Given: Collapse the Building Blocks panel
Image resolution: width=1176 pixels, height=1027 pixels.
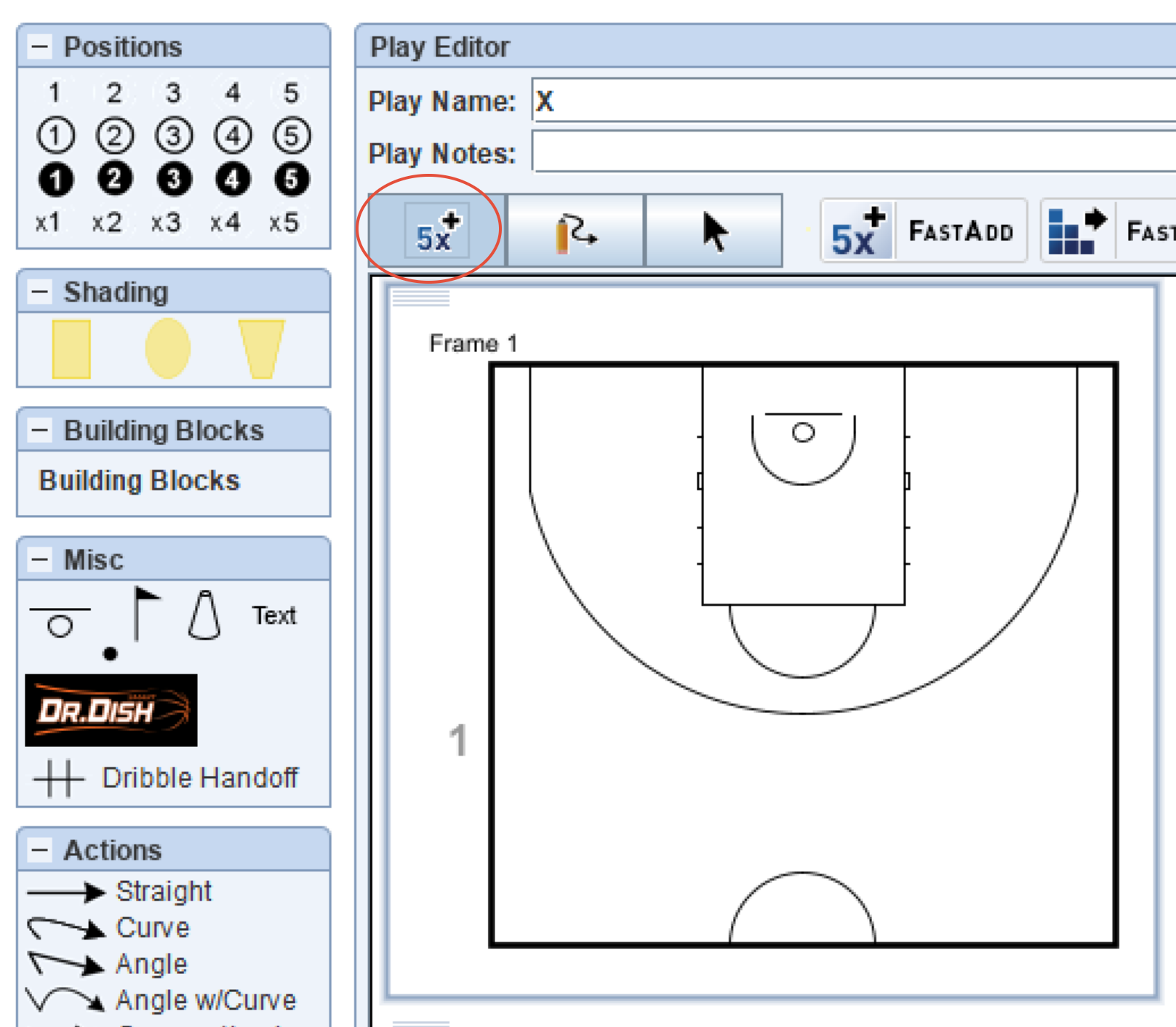Looking at the screenshot, I should click(x=40, y=430).
